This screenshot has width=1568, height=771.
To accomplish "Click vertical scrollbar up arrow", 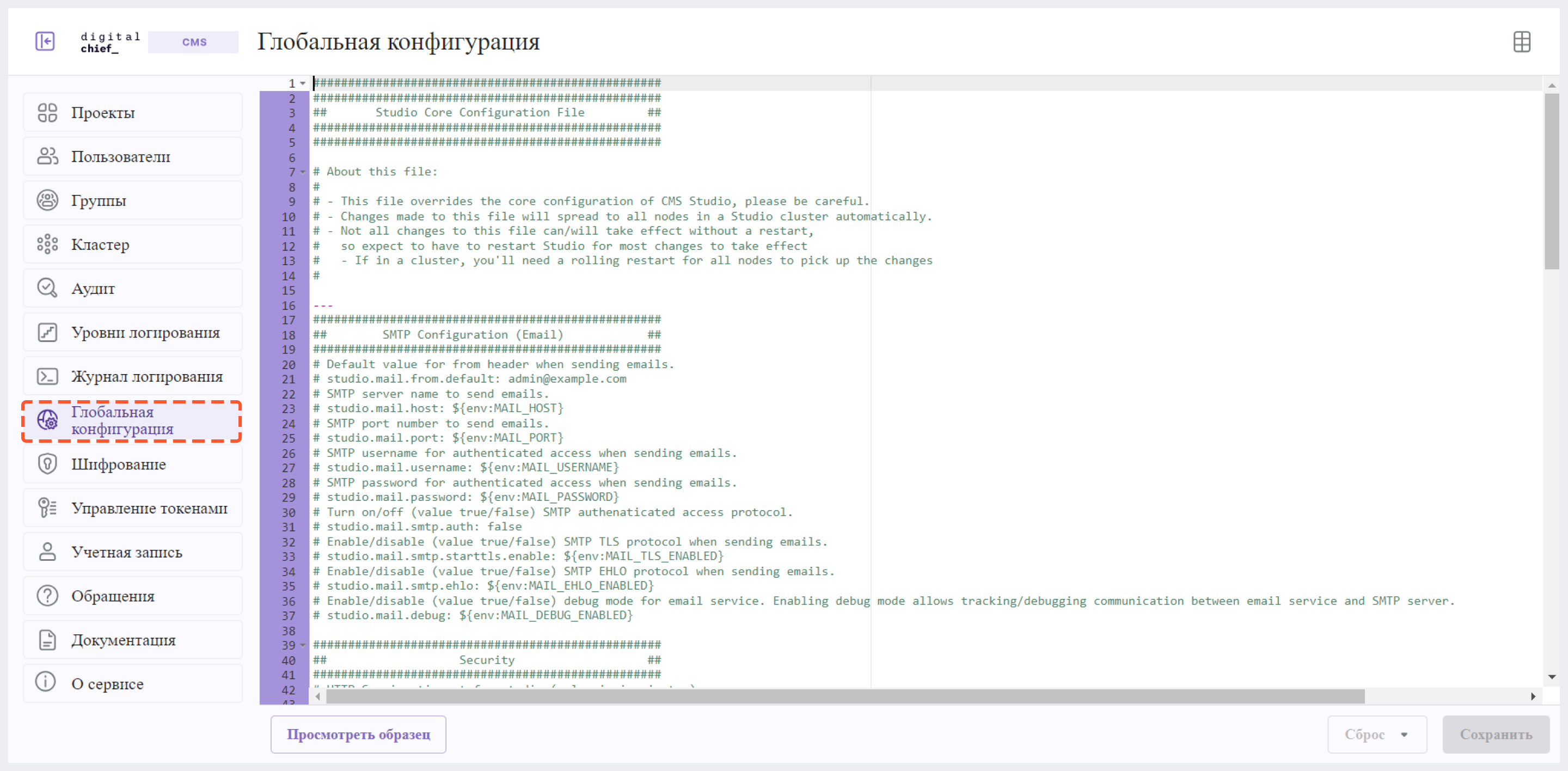I will point(1552,85).
